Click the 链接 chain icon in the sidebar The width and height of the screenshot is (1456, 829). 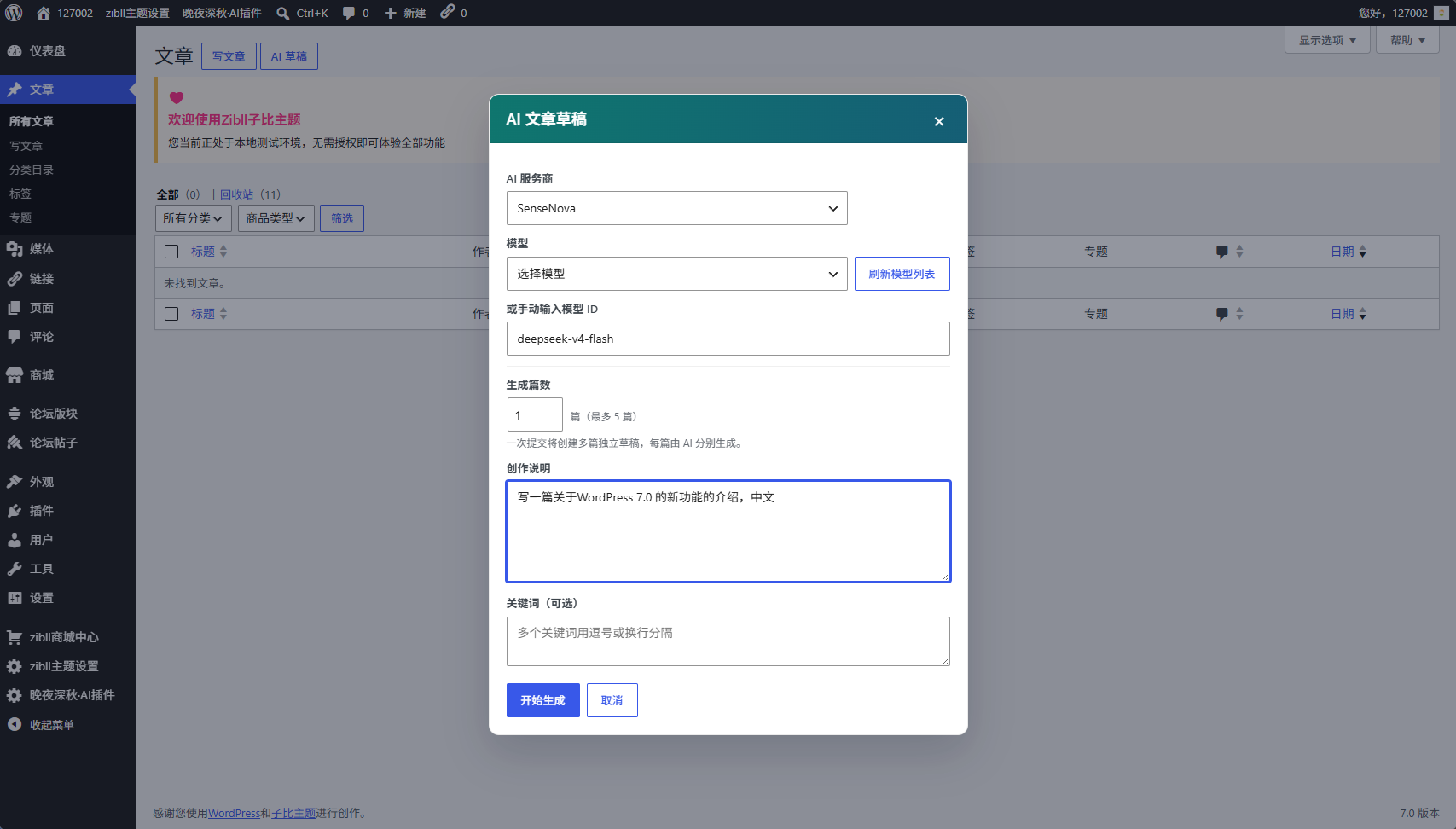pos(15,279)
